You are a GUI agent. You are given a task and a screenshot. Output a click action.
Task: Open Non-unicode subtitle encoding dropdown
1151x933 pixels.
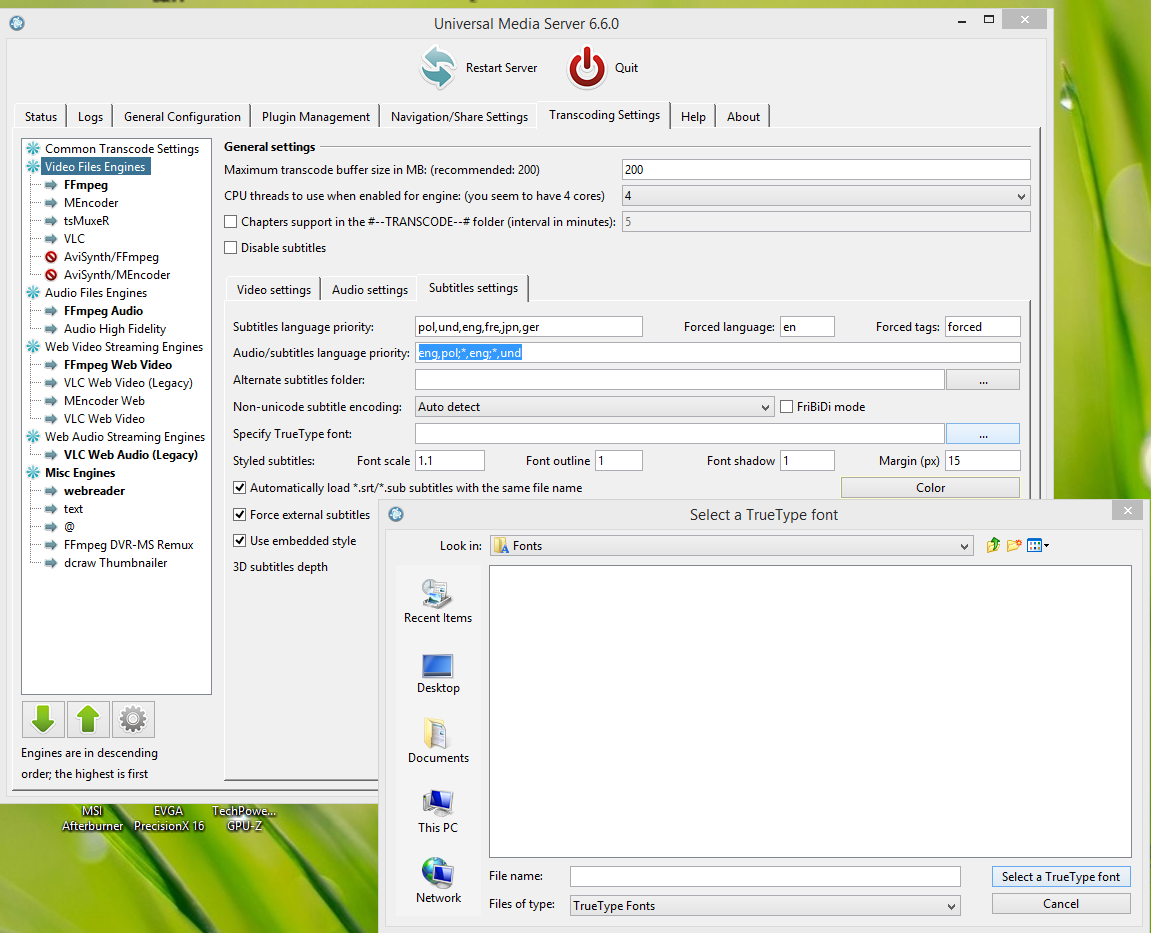[595, 407]
